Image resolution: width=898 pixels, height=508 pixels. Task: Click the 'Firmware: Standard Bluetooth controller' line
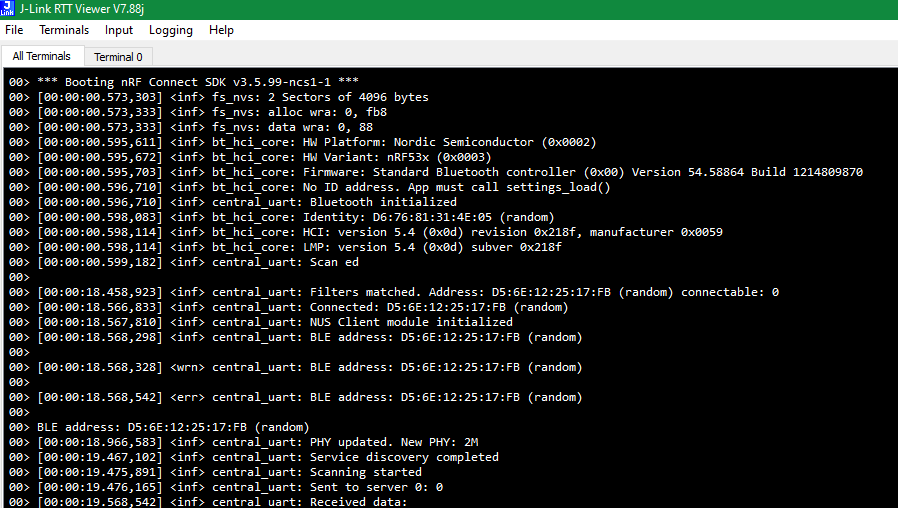click(x=436, y=172)
